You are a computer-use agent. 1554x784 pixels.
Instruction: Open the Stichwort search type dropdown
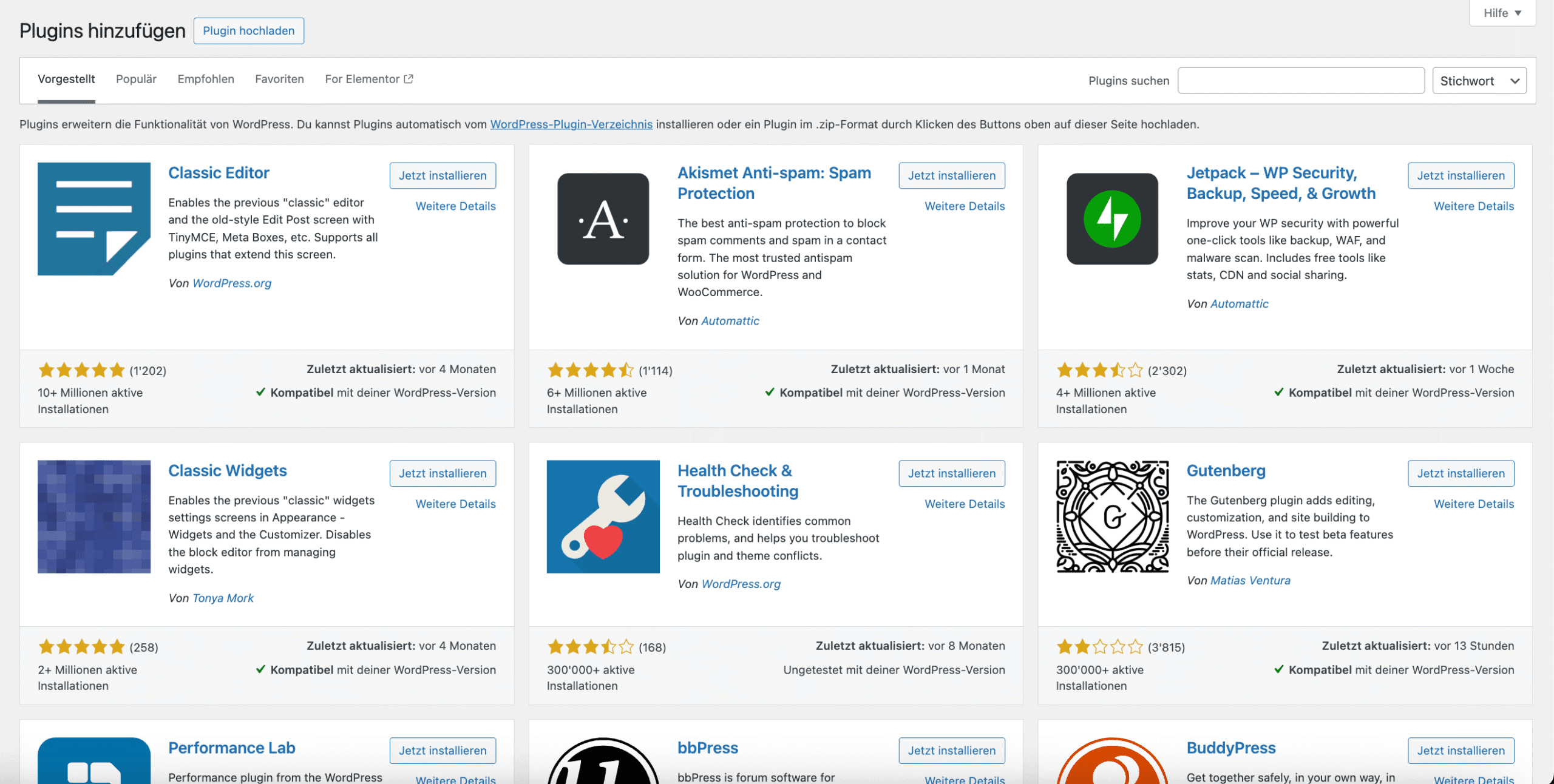(x=1479, y=81)
